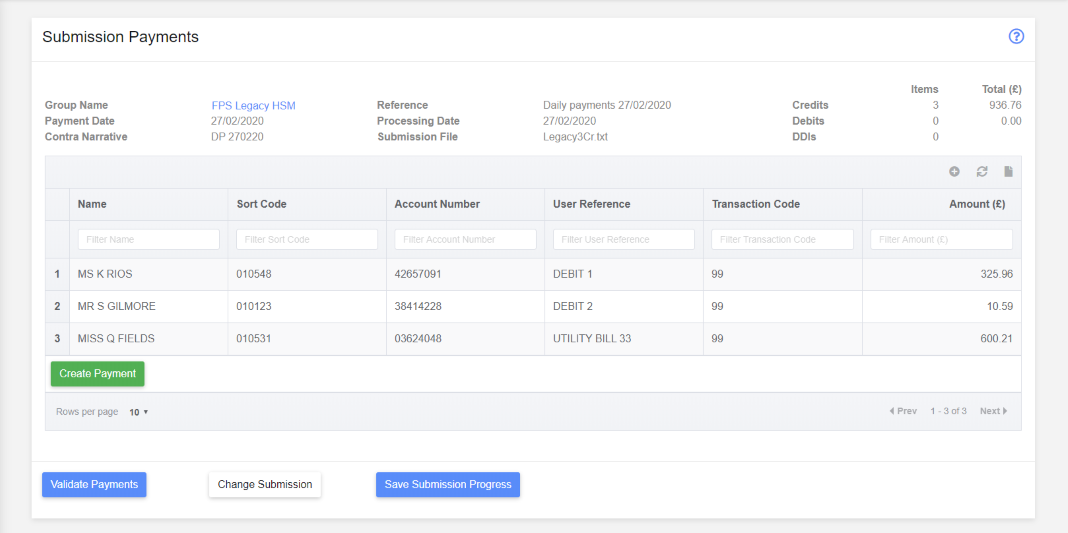Go to Next page of results
1068x533 pixels.
click(994, 411)
